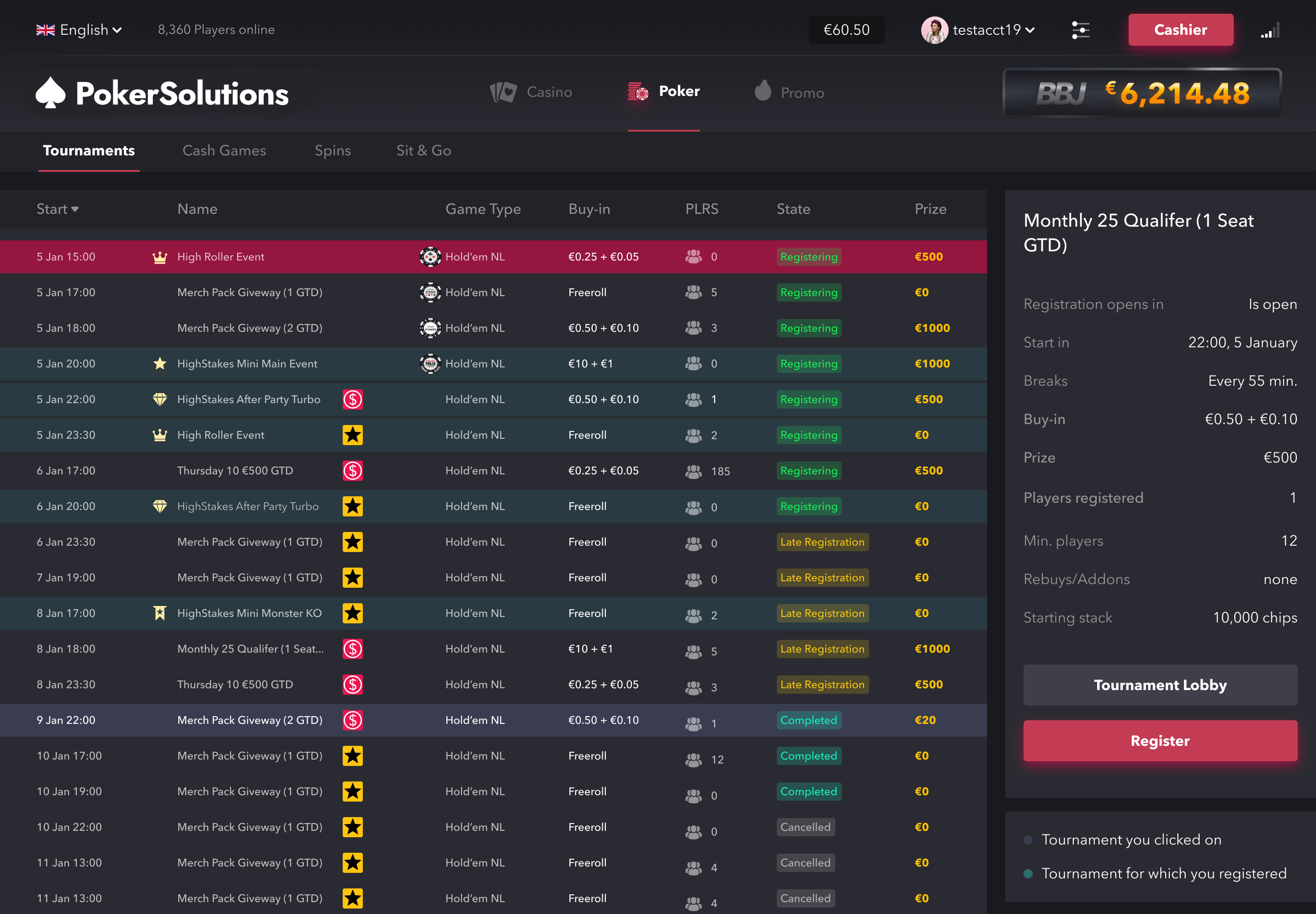Select HighStakes Mini Main Event row
This screenshot has height=914, width=1316.
[493, 364]
